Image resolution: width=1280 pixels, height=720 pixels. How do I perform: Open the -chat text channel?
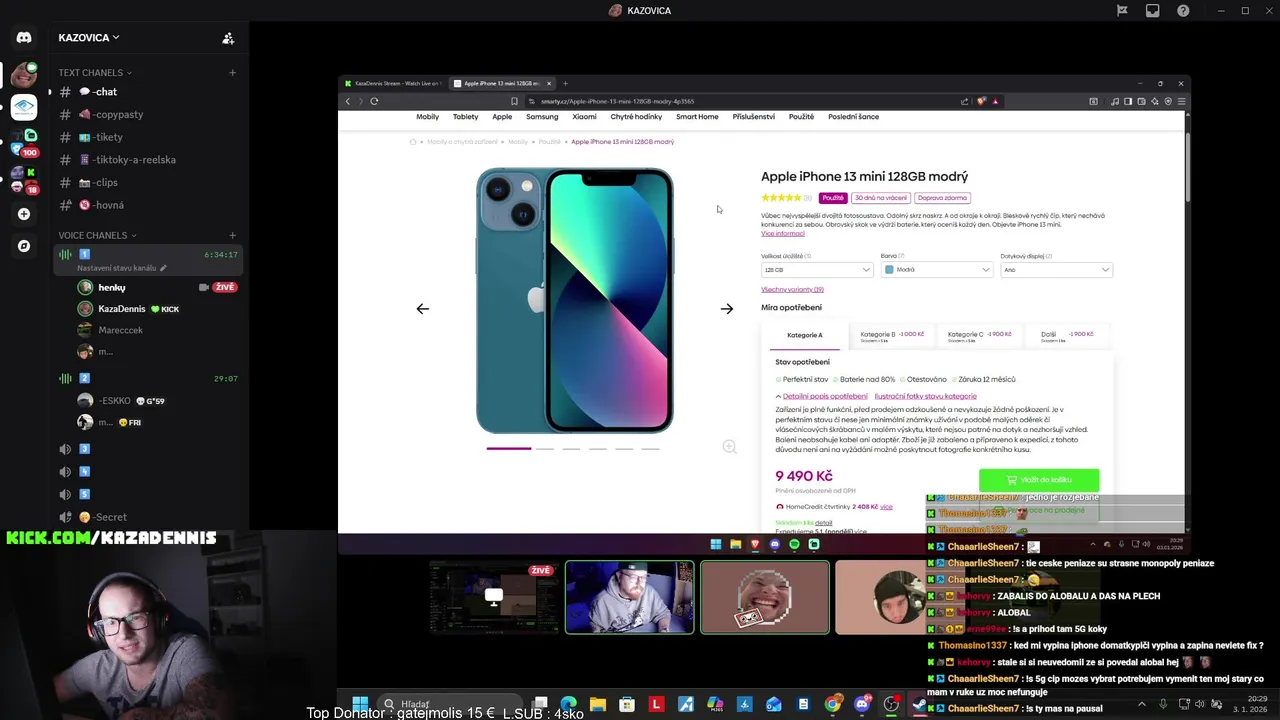pos(148,92)
